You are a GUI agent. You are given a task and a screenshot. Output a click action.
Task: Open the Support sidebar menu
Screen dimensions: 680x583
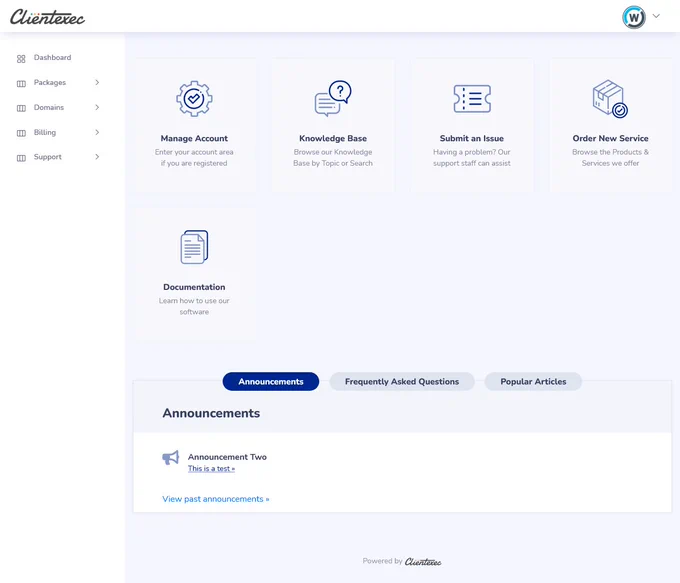[x=48, y=157]
